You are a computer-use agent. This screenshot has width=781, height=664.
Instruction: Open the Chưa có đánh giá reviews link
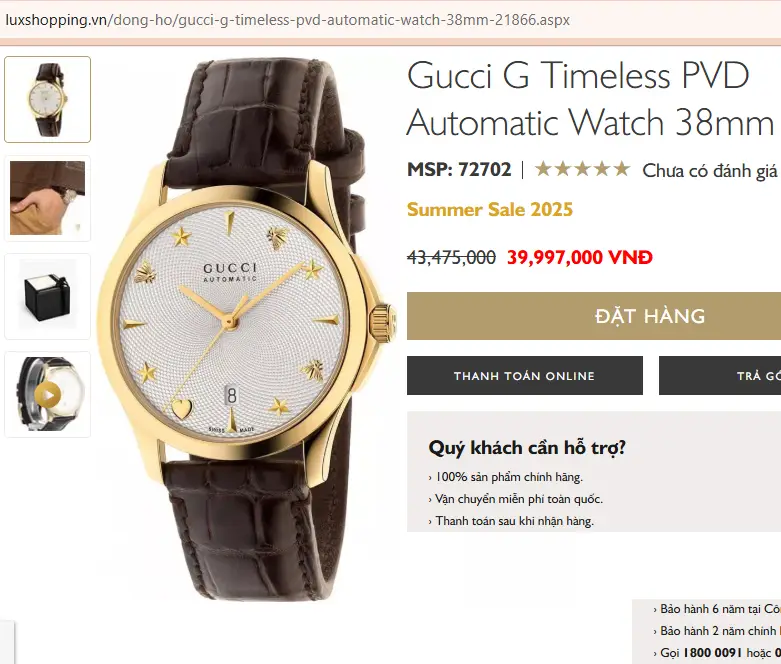(x=710, y=170)
